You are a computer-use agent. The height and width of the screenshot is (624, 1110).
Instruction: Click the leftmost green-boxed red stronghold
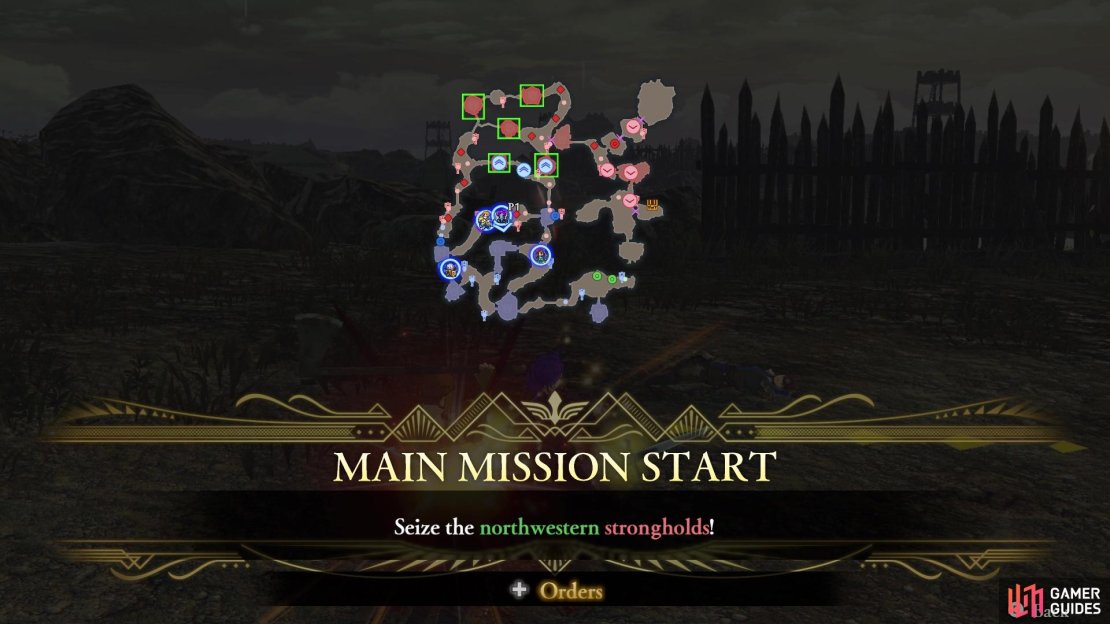click(473, 106)
